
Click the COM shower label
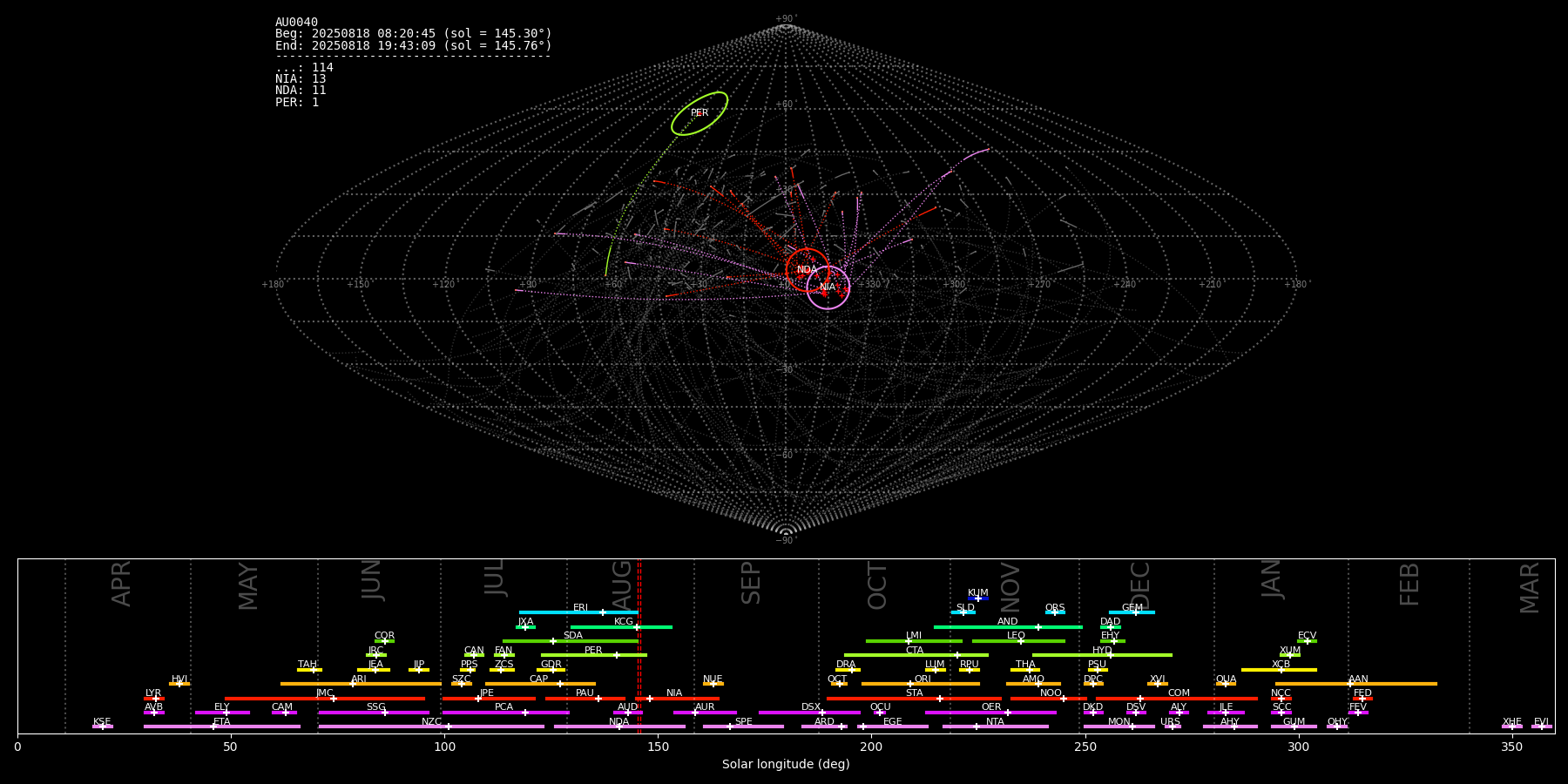(1179, 693)
